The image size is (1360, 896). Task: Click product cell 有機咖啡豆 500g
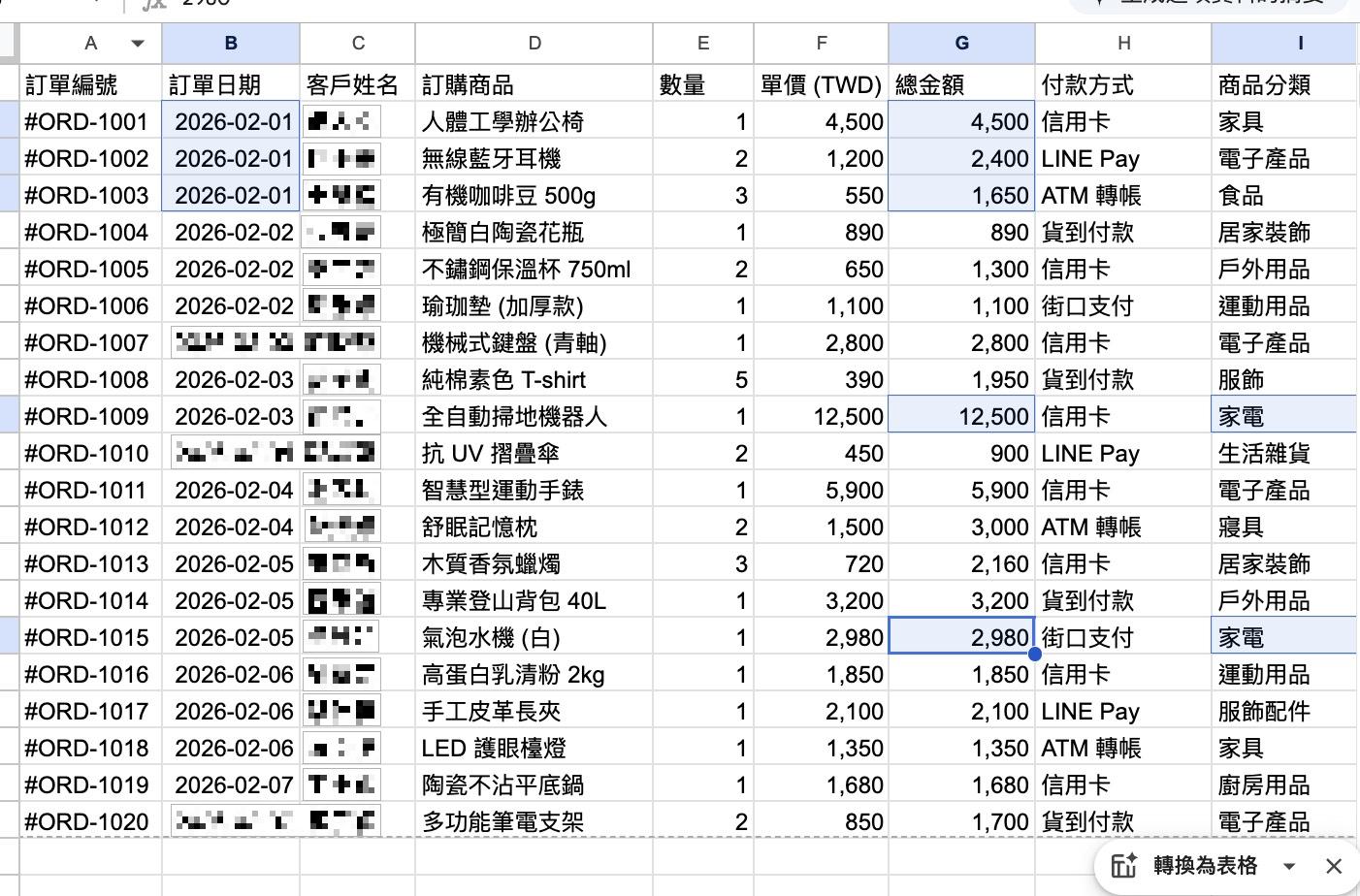click(x=534, y=195)
